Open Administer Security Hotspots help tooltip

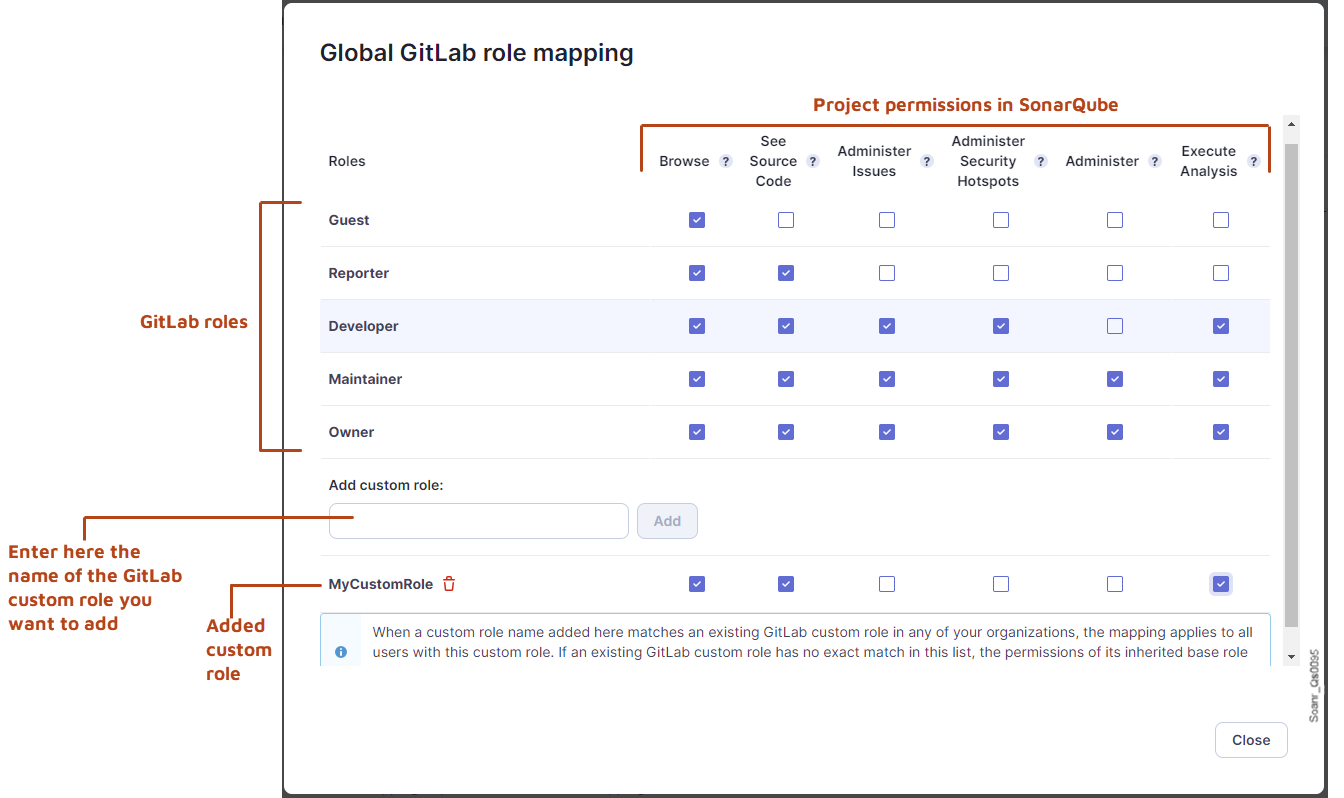(1040, 160)
